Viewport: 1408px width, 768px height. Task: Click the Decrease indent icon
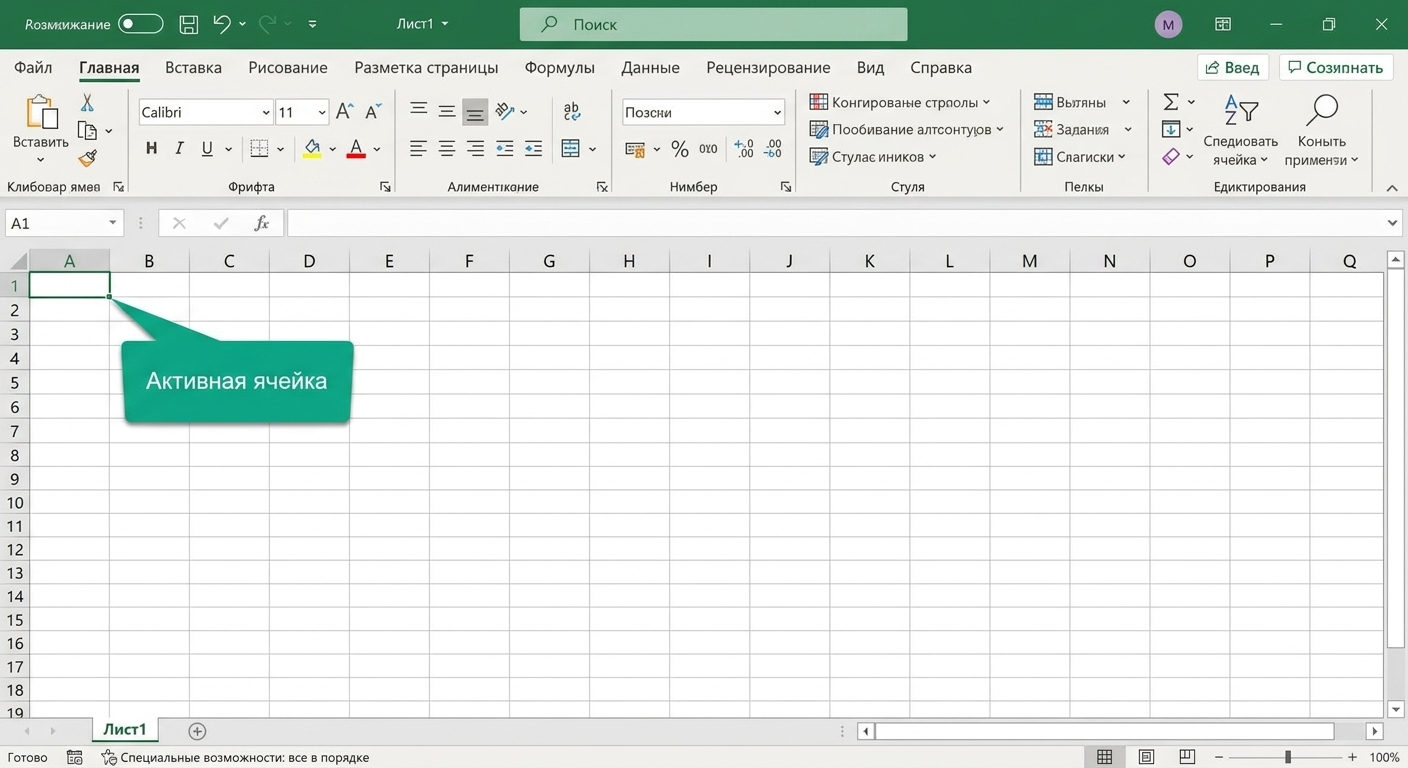505,149
